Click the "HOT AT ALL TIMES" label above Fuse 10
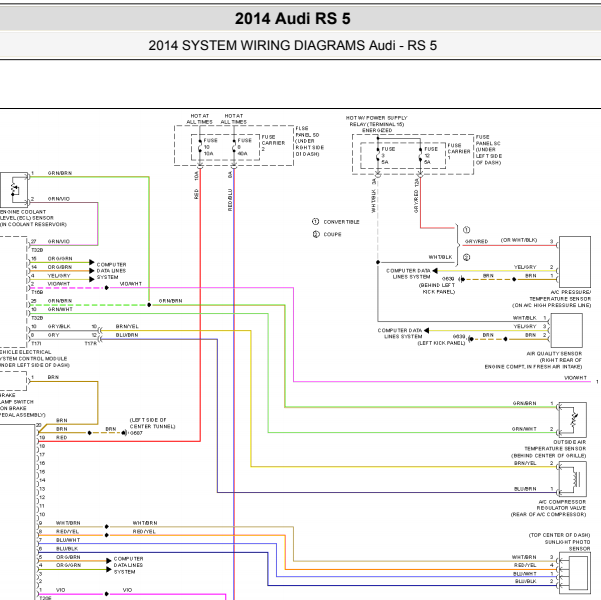 click(200, 119)
